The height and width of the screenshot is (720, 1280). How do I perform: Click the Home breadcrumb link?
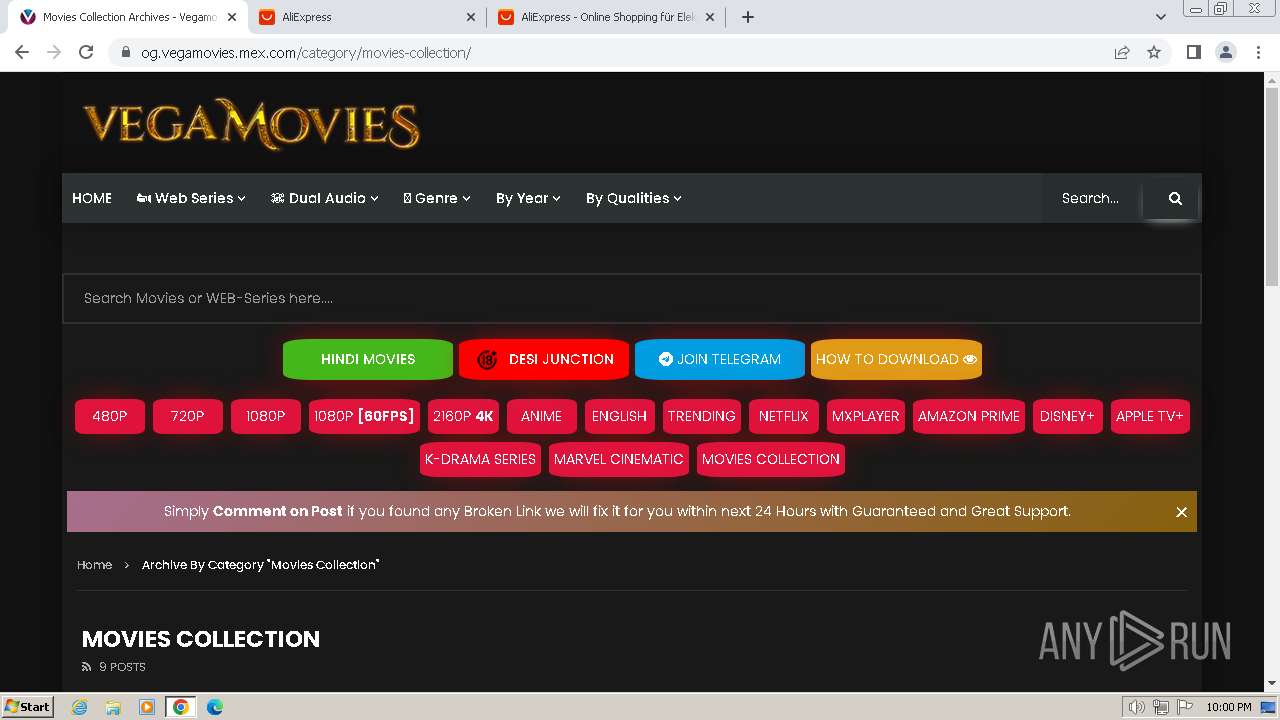point(94,565)
